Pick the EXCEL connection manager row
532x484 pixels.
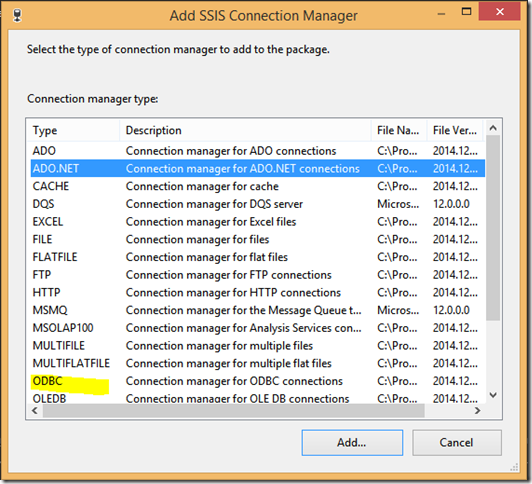pos(258,221)
